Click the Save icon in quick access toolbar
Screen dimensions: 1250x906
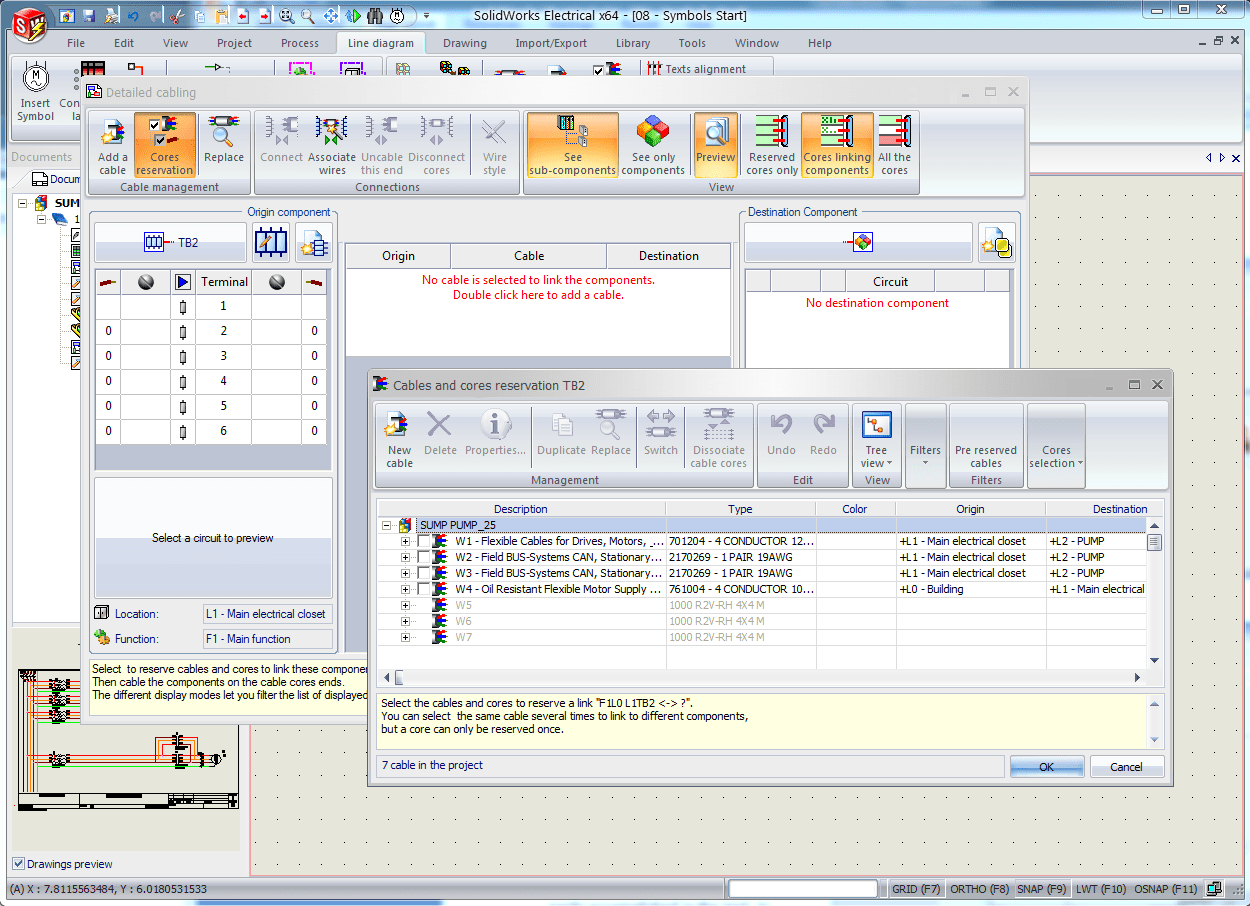(x=89, y=16)
